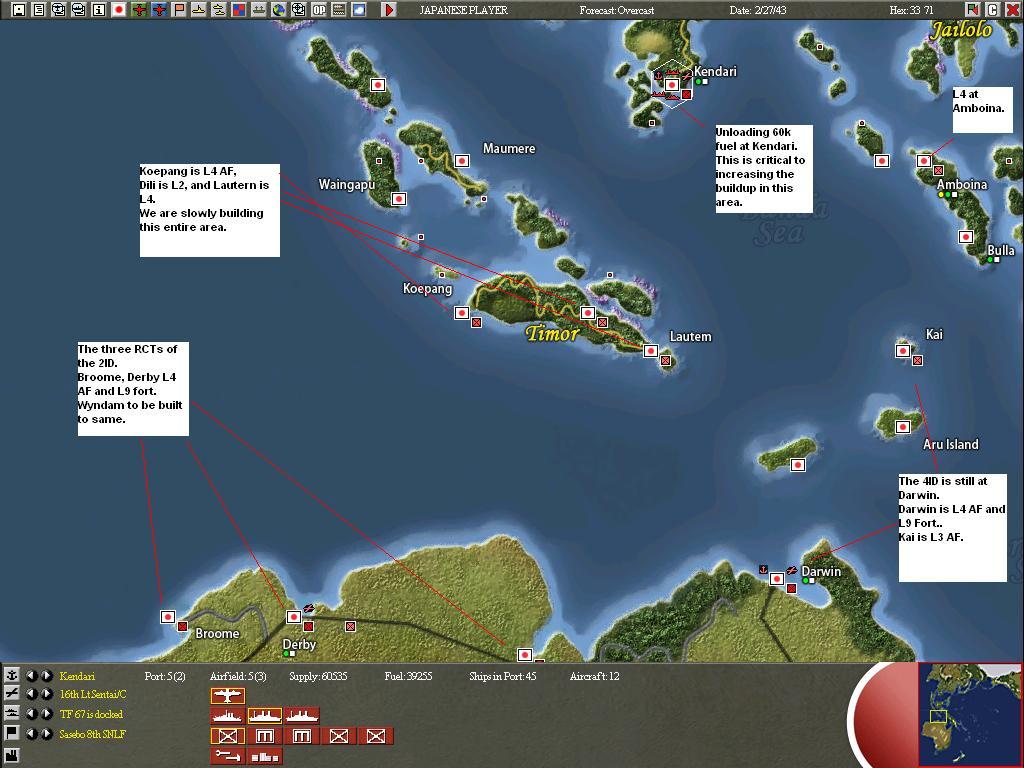
Task: Select the last infantry unit counter
Action: pyautogui.click(x=376, y=736)
